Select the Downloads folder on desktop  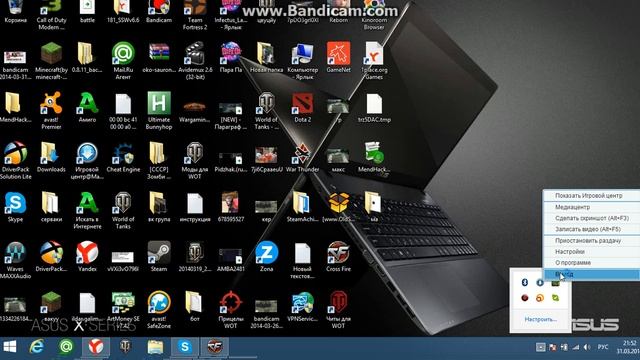point(51,158)
